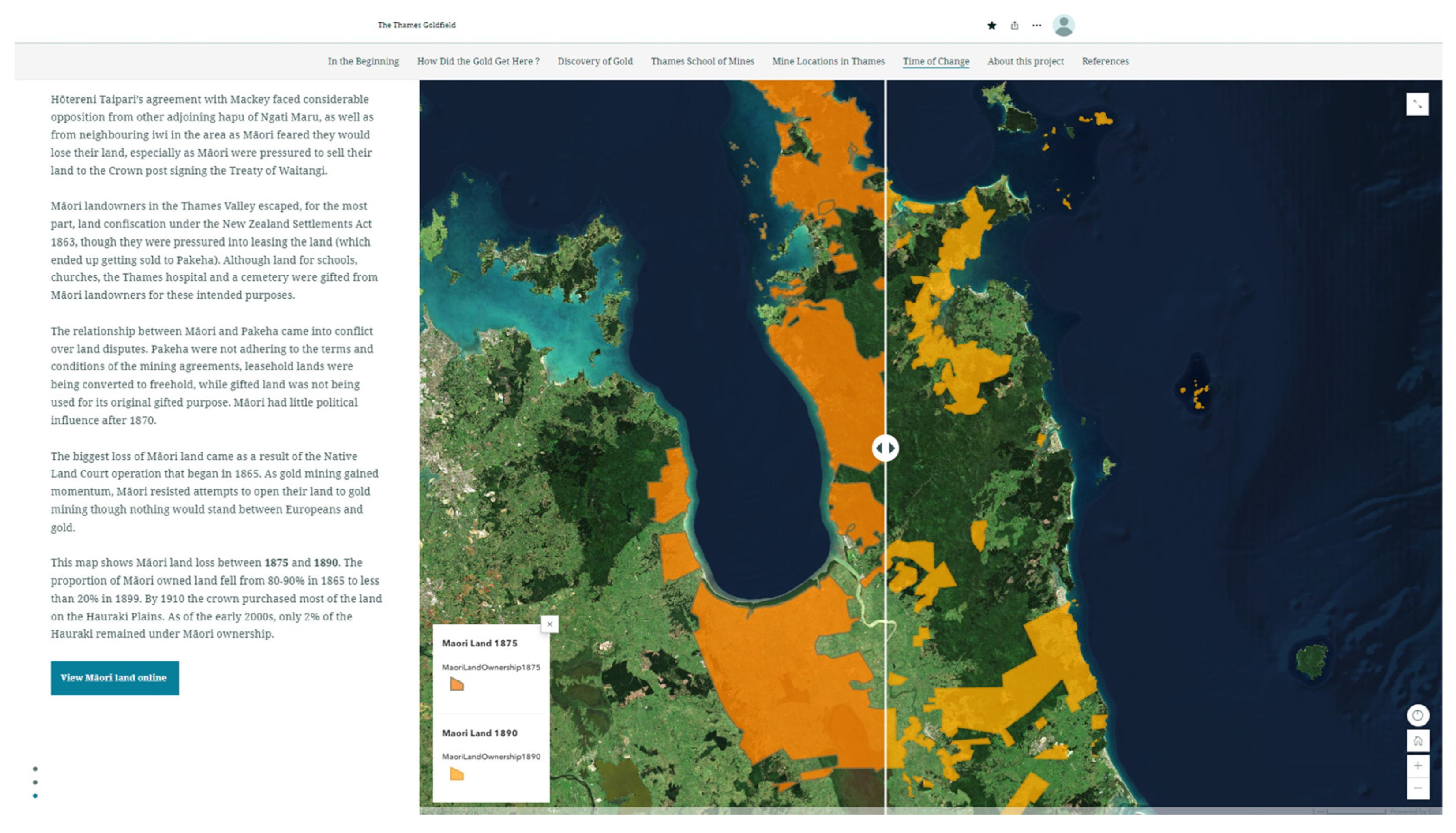Switch to Thames School of Mines
This screenshot has height=833, width=1456.
pyautogui.click(x=702, y=61)
